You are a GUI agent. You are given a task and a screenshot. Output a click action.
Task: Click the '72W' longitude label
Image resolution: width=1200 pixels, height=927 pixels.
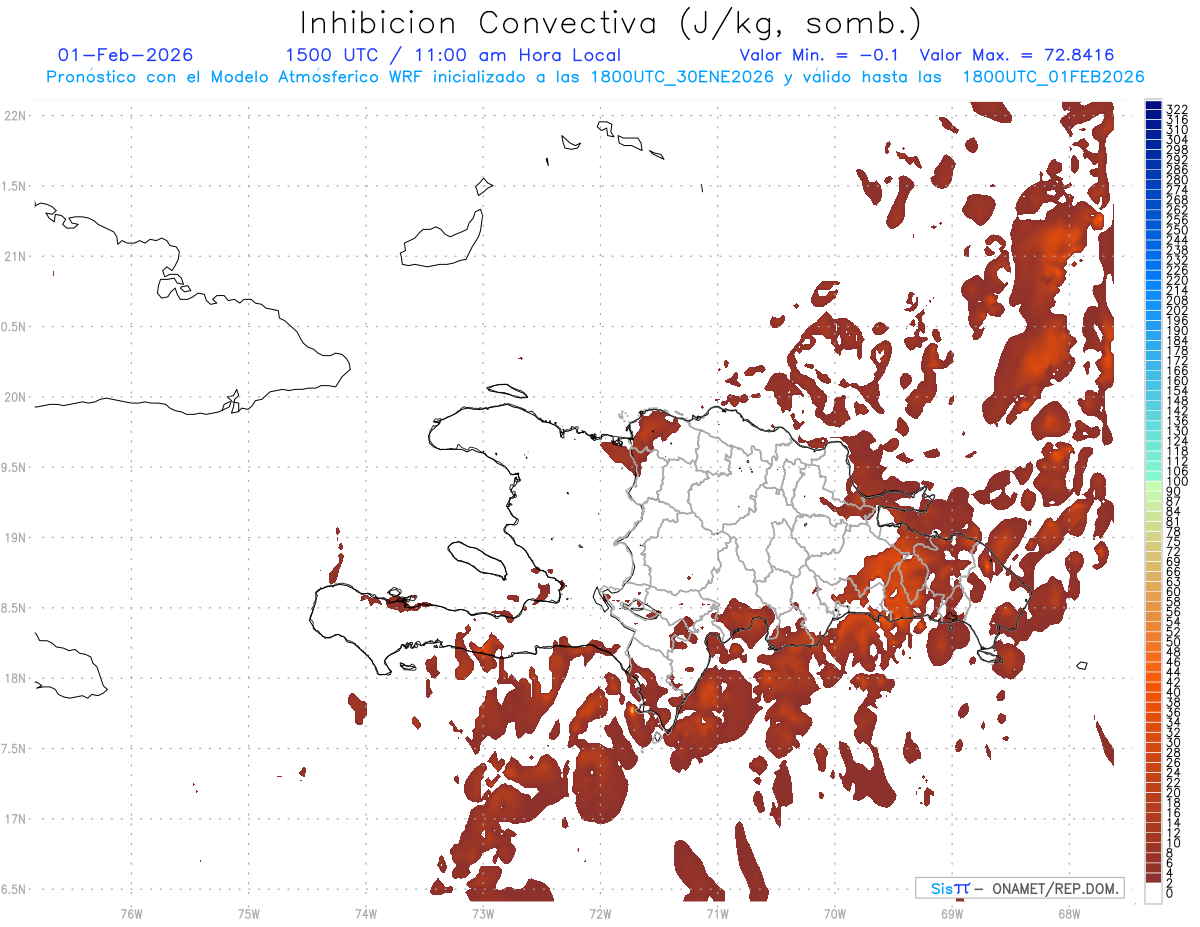(x=600, y=913)
